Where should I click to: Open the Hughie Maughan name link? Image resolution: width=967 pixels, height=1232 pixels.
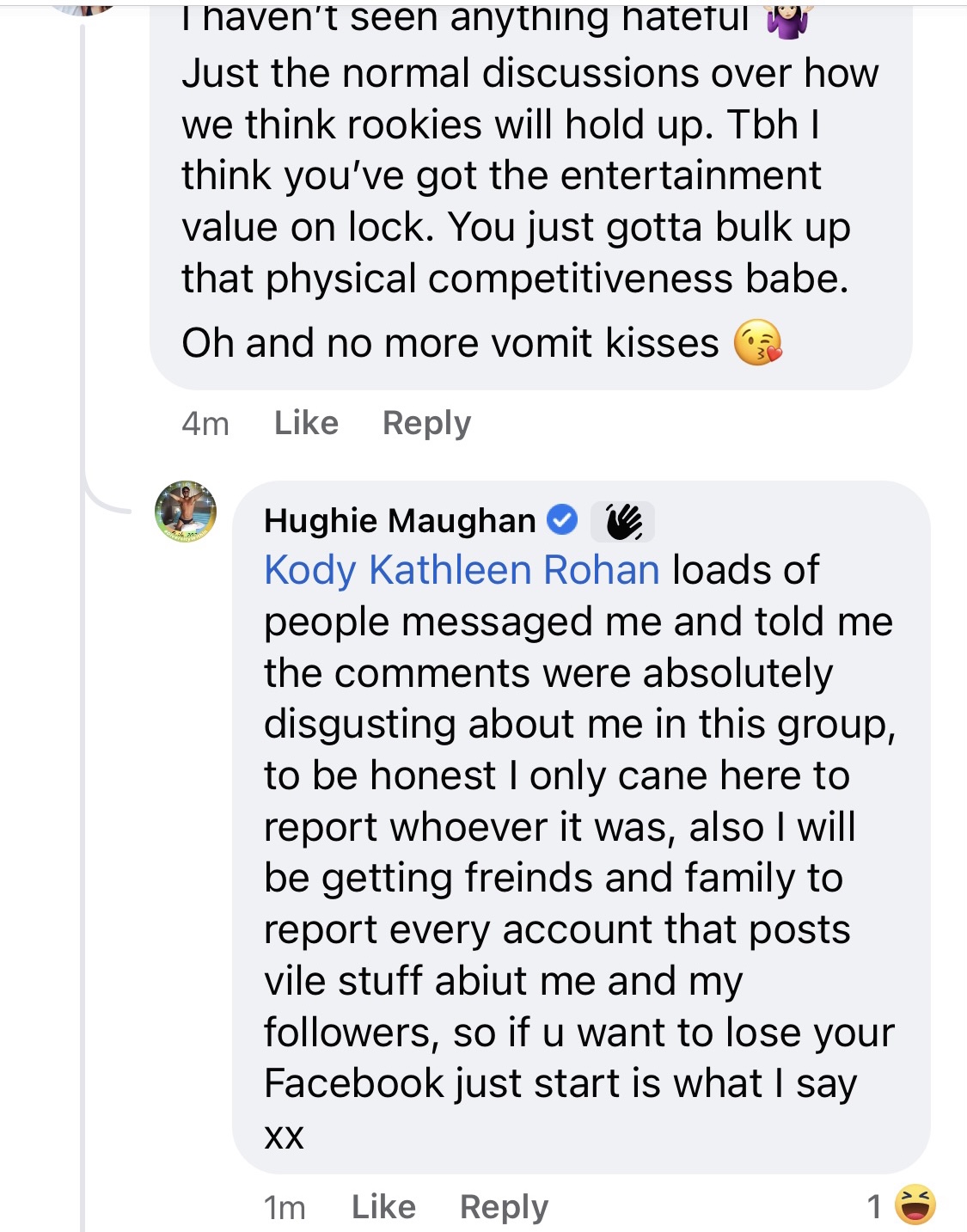coord(400,521)
